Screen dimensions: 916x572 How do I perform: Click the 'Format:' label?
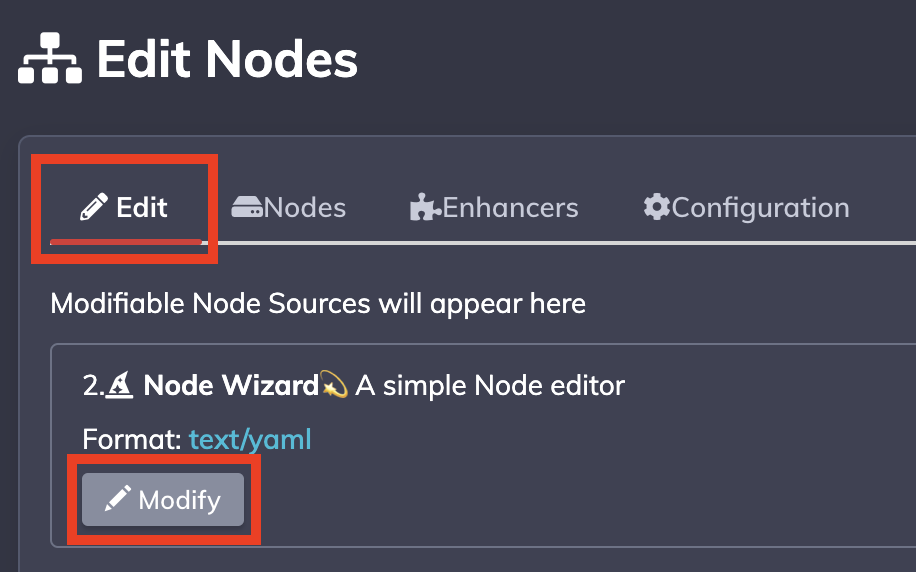tap(132, 439)
